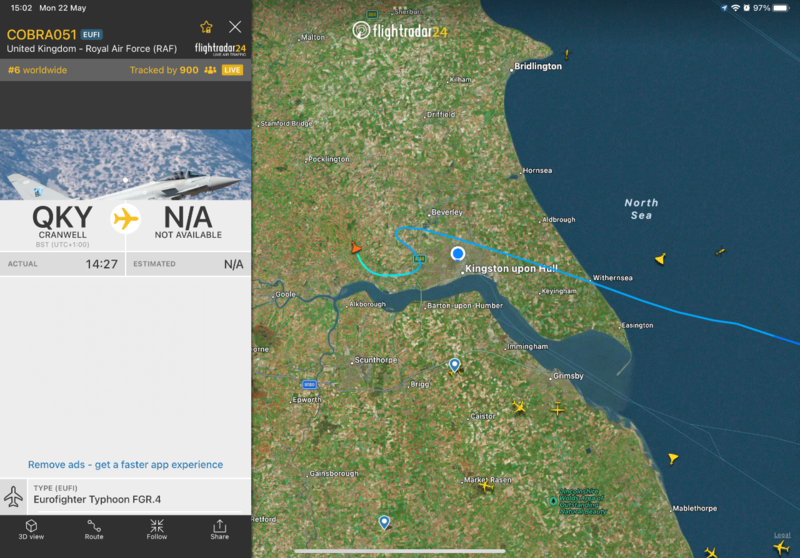Select yellow aircraft near Caistor
Screen dimensions: 800x558
point(519,407)
